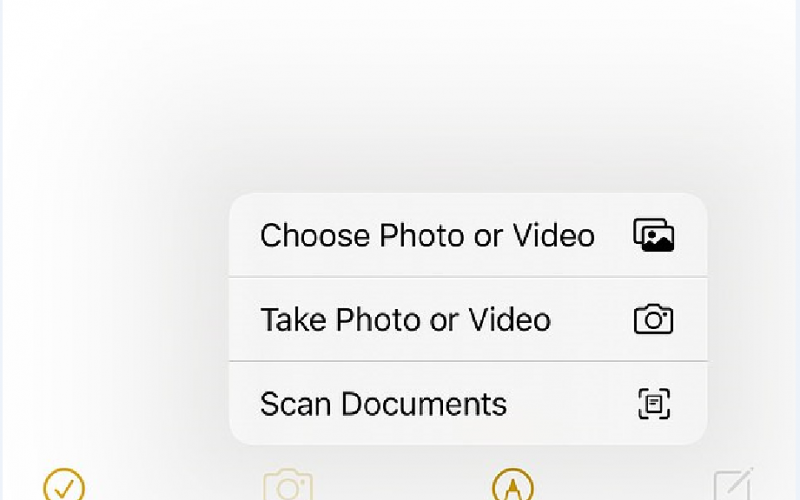Create a new note with pencil-square button
800x500 pixels.
733,484
